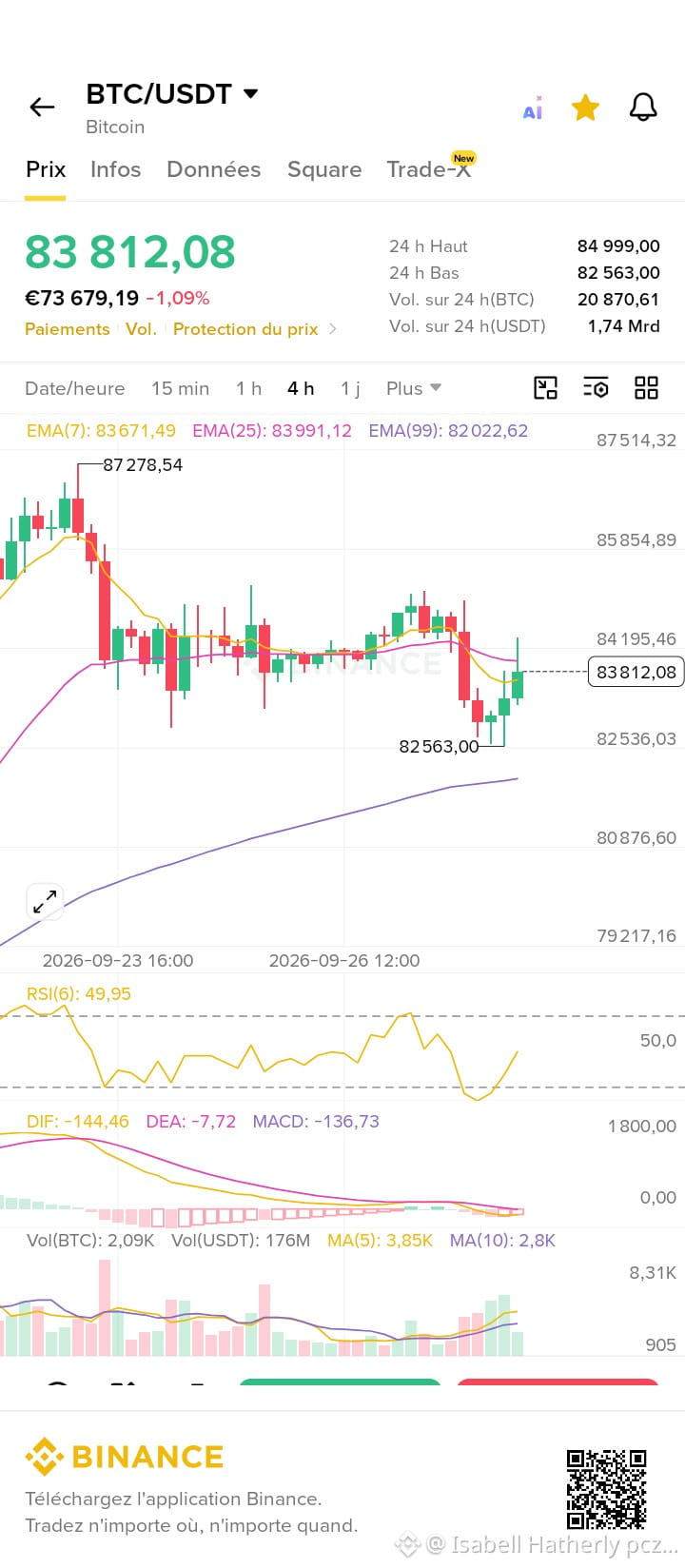The width and height of the screenshot is (685, 1568).
Task: Open Protection du prix chevron
Action: tap(332, 329)
